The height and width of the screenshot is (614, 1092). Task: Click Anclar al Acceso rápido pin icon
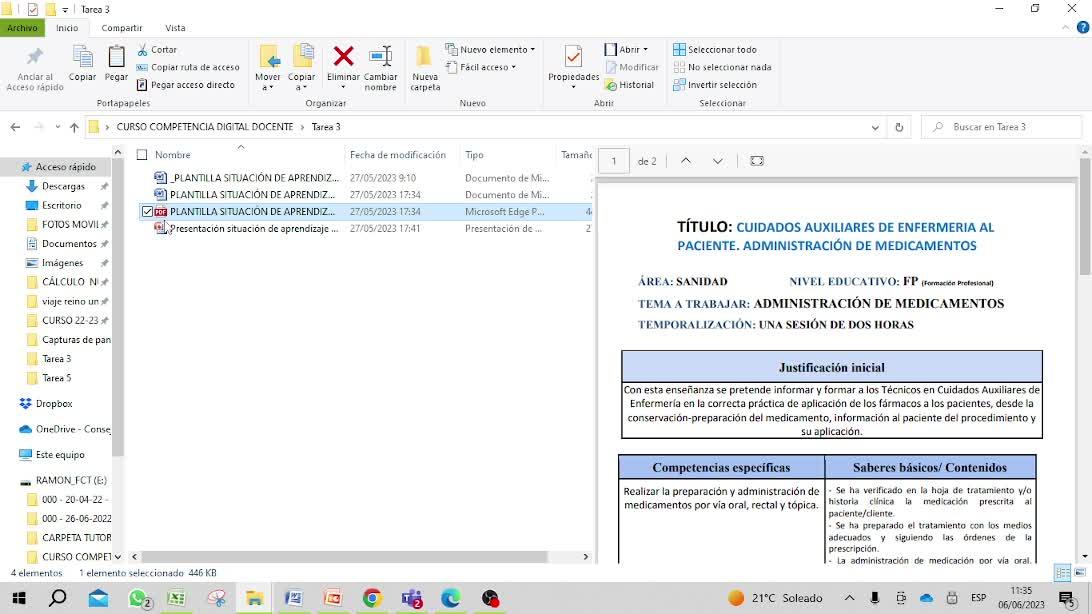35,57
